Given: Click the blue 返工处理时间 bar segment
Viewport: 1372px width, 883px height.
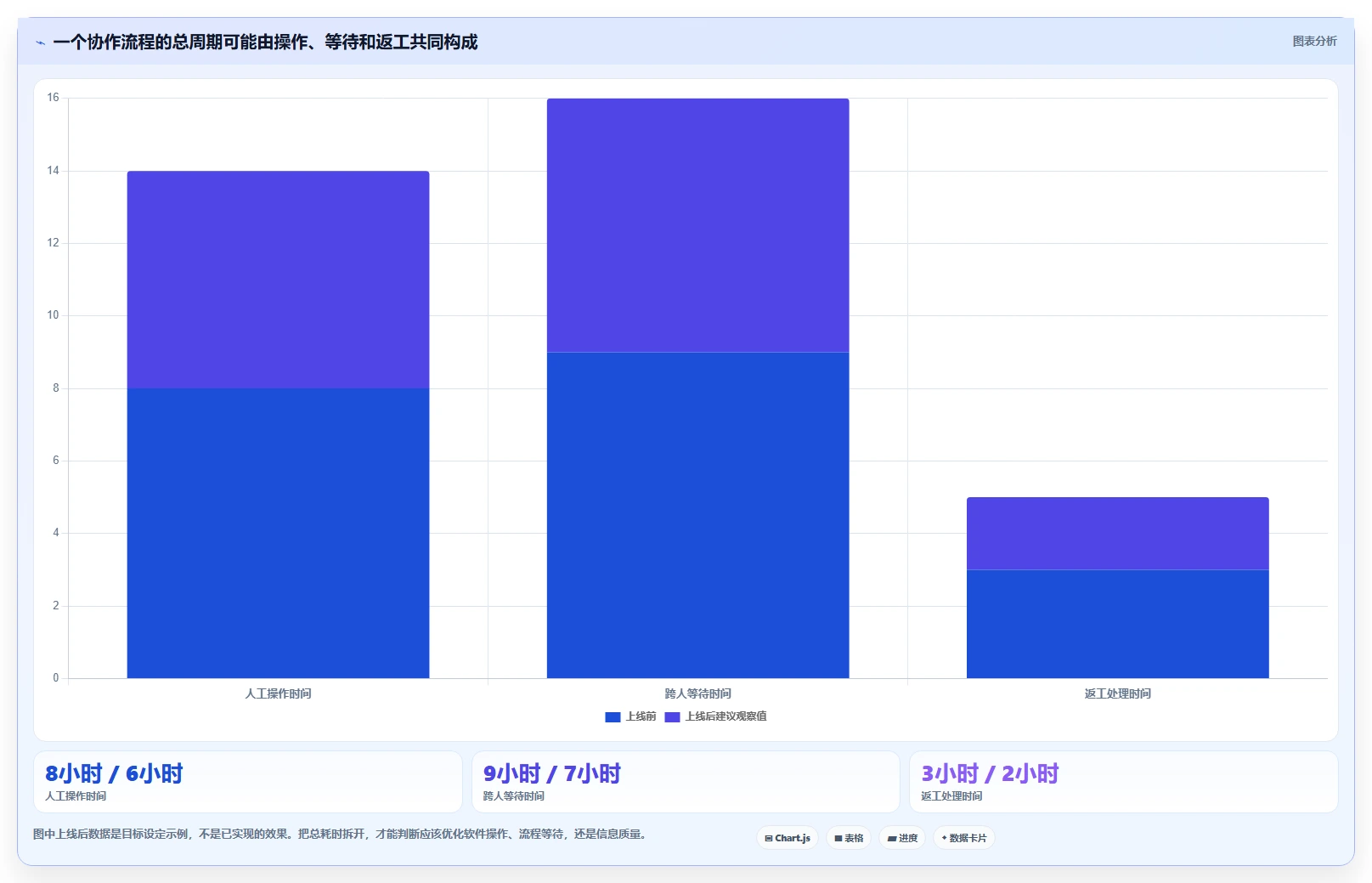Looking at the screenshot, I should click(1117, 624).
